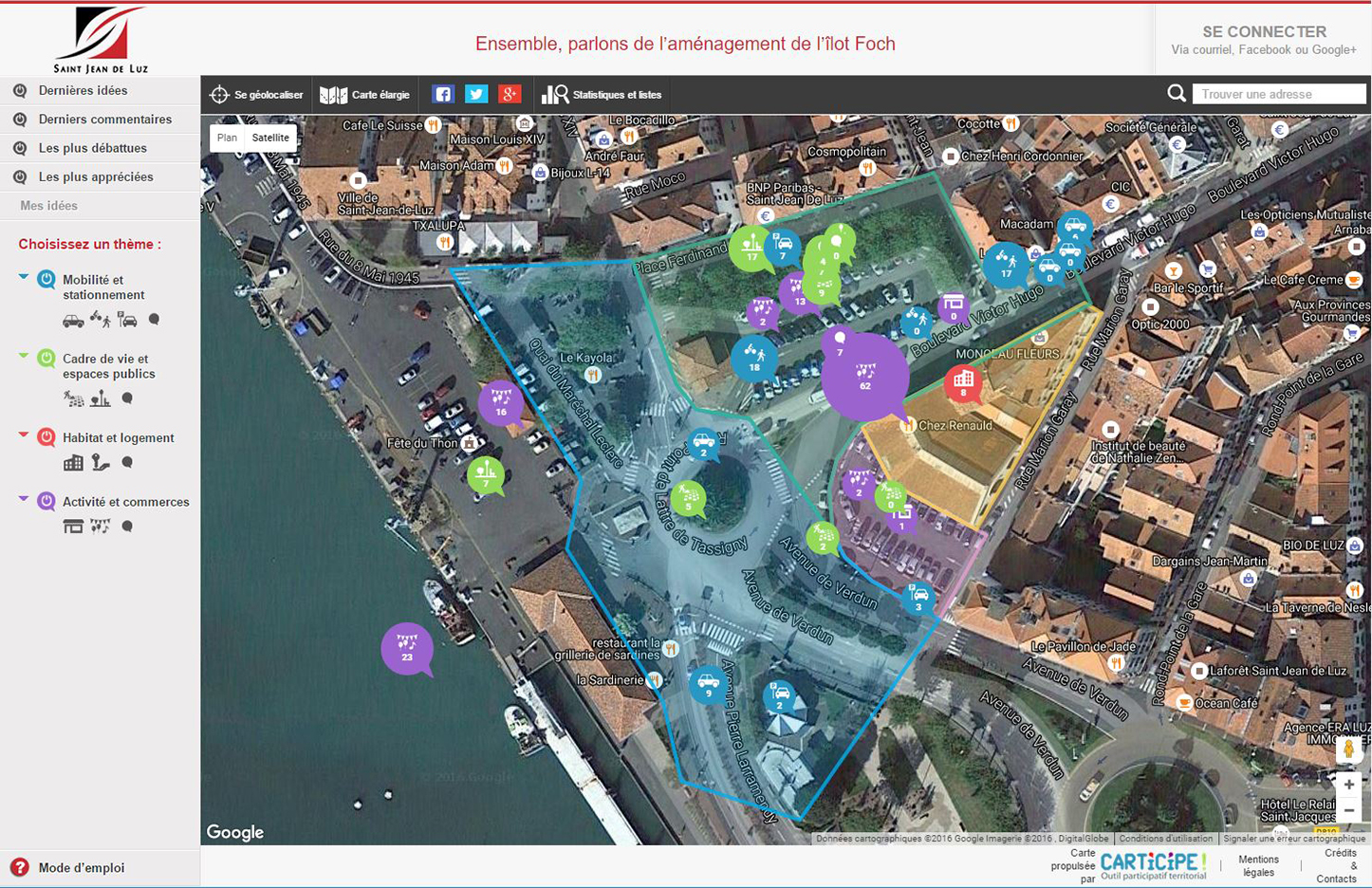Share via the Google+ icon

click(x=510, y=94)
